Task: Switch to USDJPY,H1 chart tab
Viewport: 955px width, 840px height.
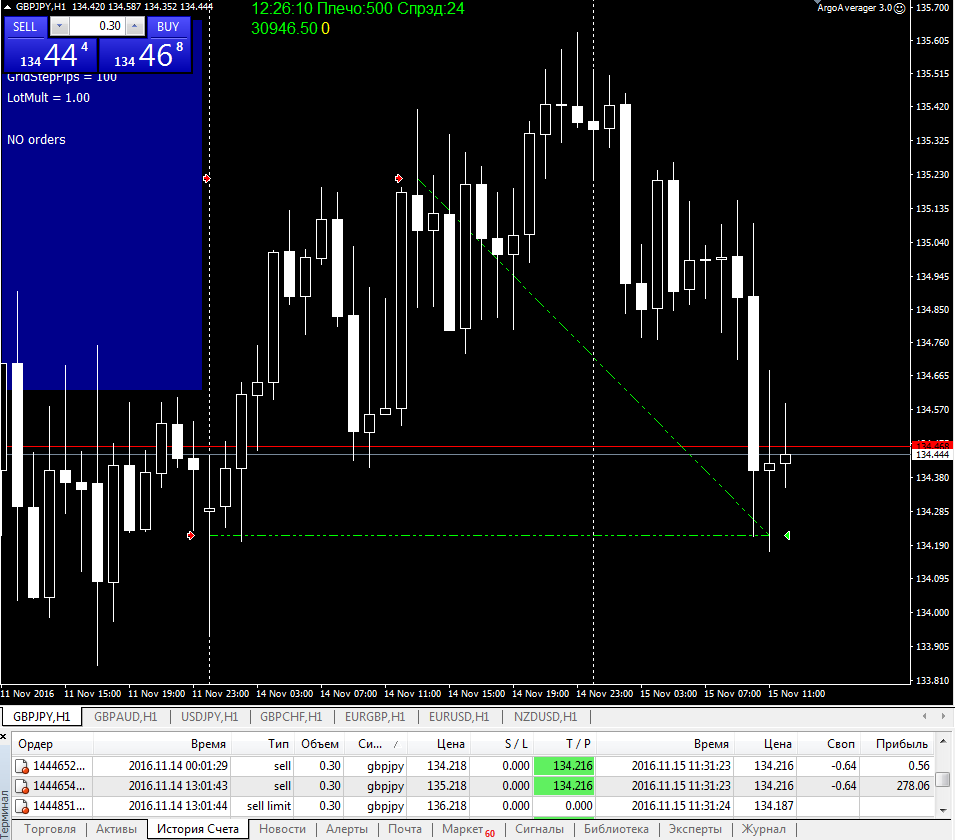Action: click(209, 717)
